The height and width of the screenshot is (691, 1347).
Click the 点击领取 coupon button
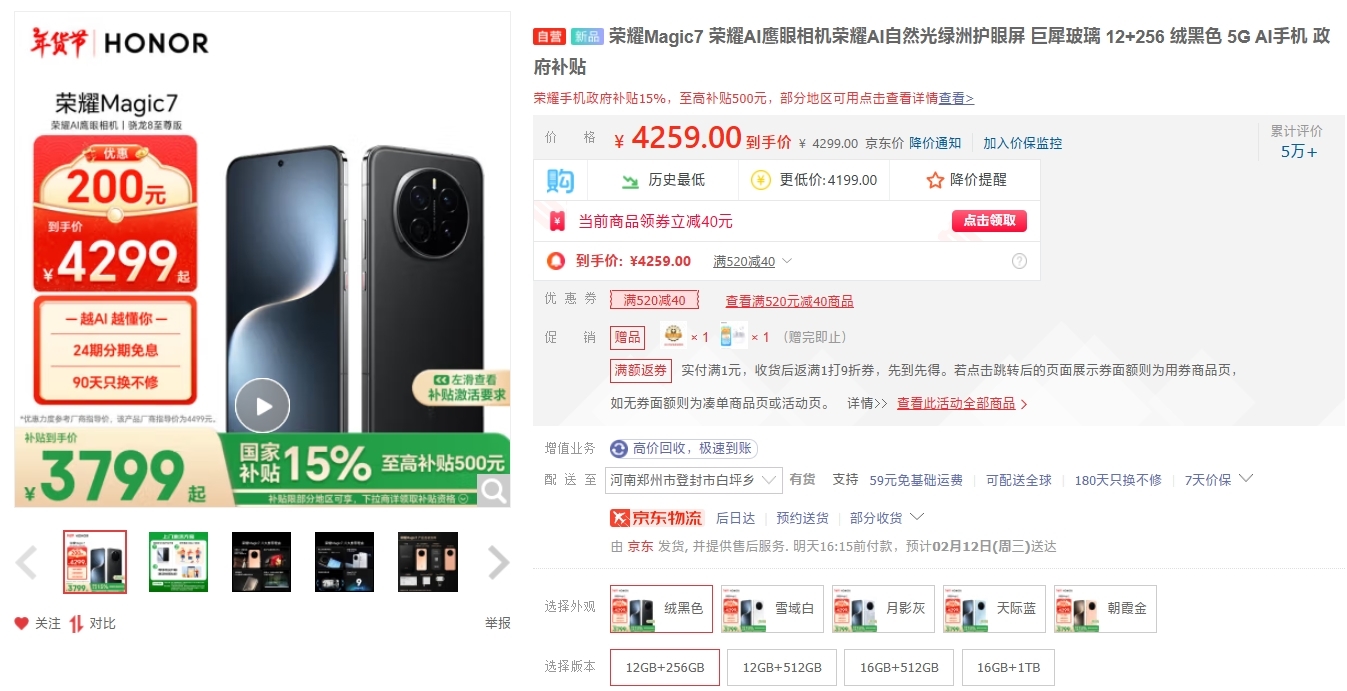click(x=989, y=221)
